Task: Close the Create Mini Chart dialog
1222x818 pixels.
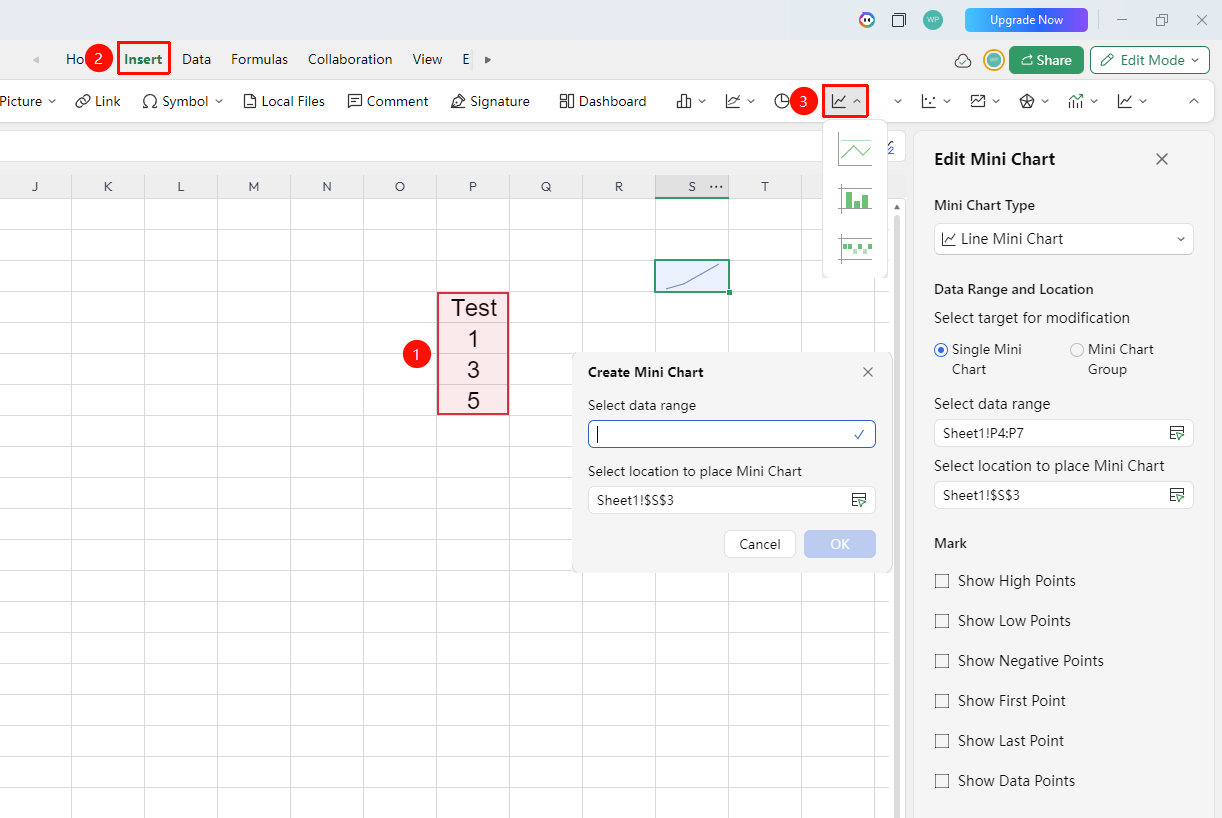Action: pyautogui.click(x=868, y=372)
